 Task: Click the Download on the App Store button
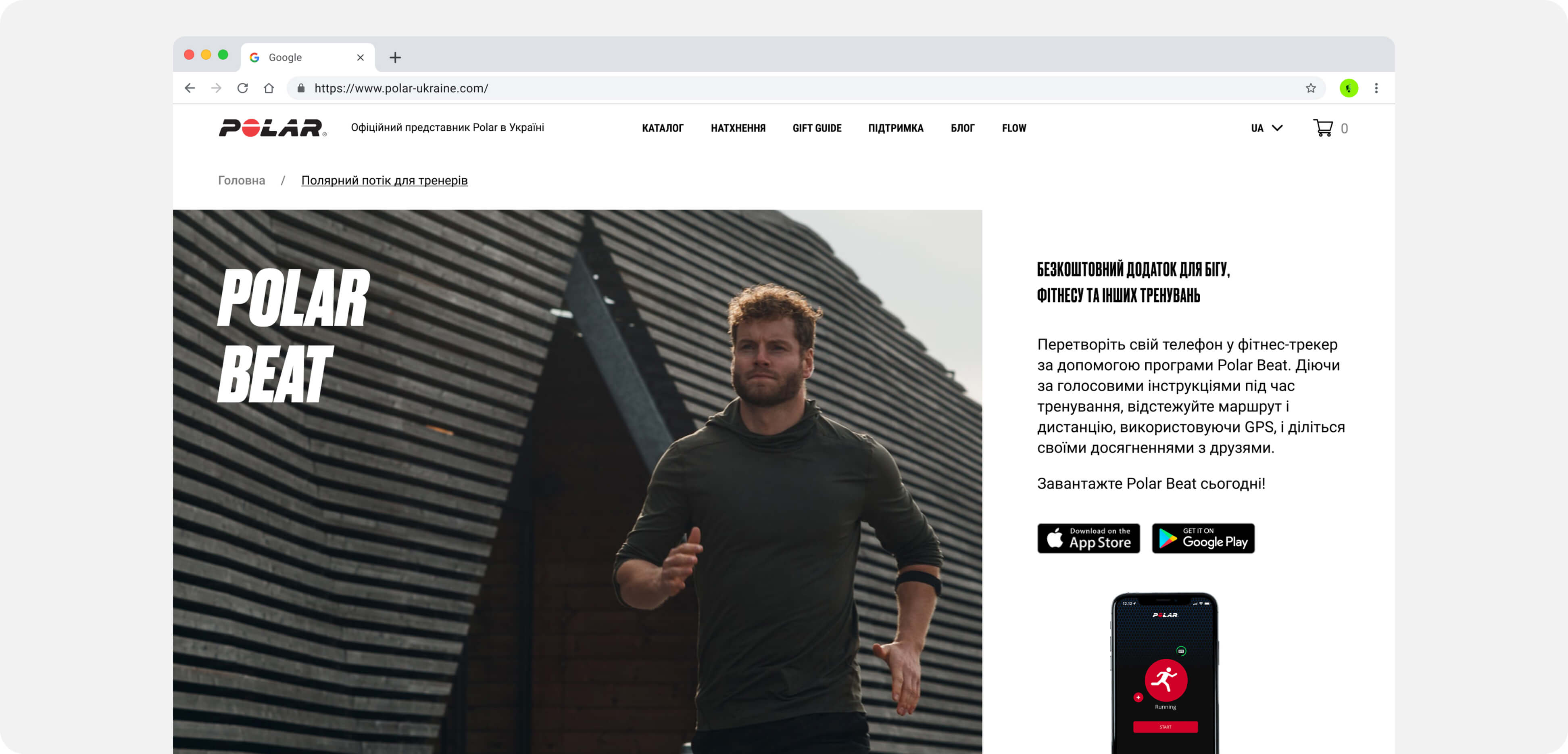pos(1088,539)
